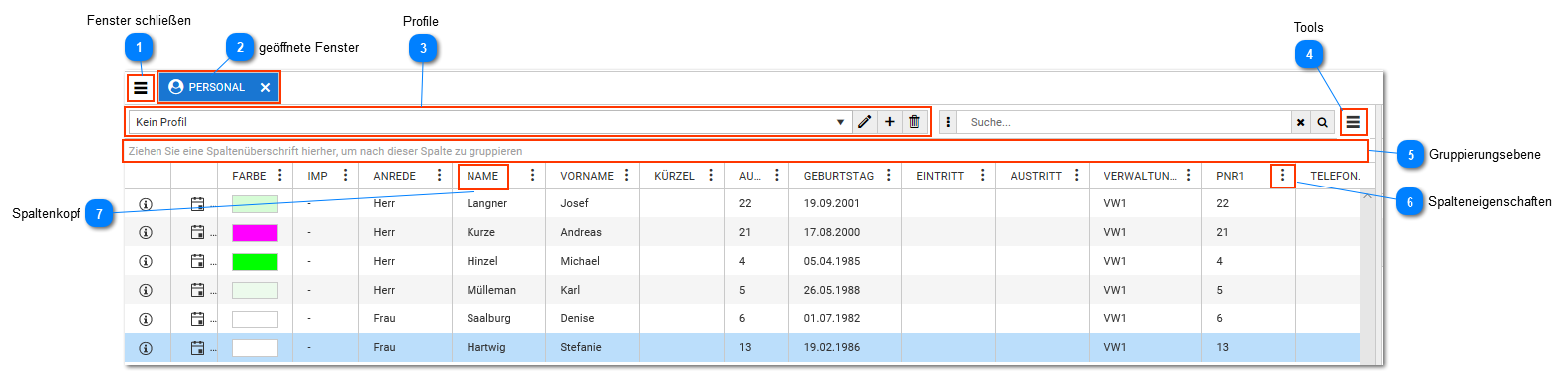Screen dimensions: 1568x374
Task: Open calendar icon for Kurze row
Action: [x=197, y=233]
